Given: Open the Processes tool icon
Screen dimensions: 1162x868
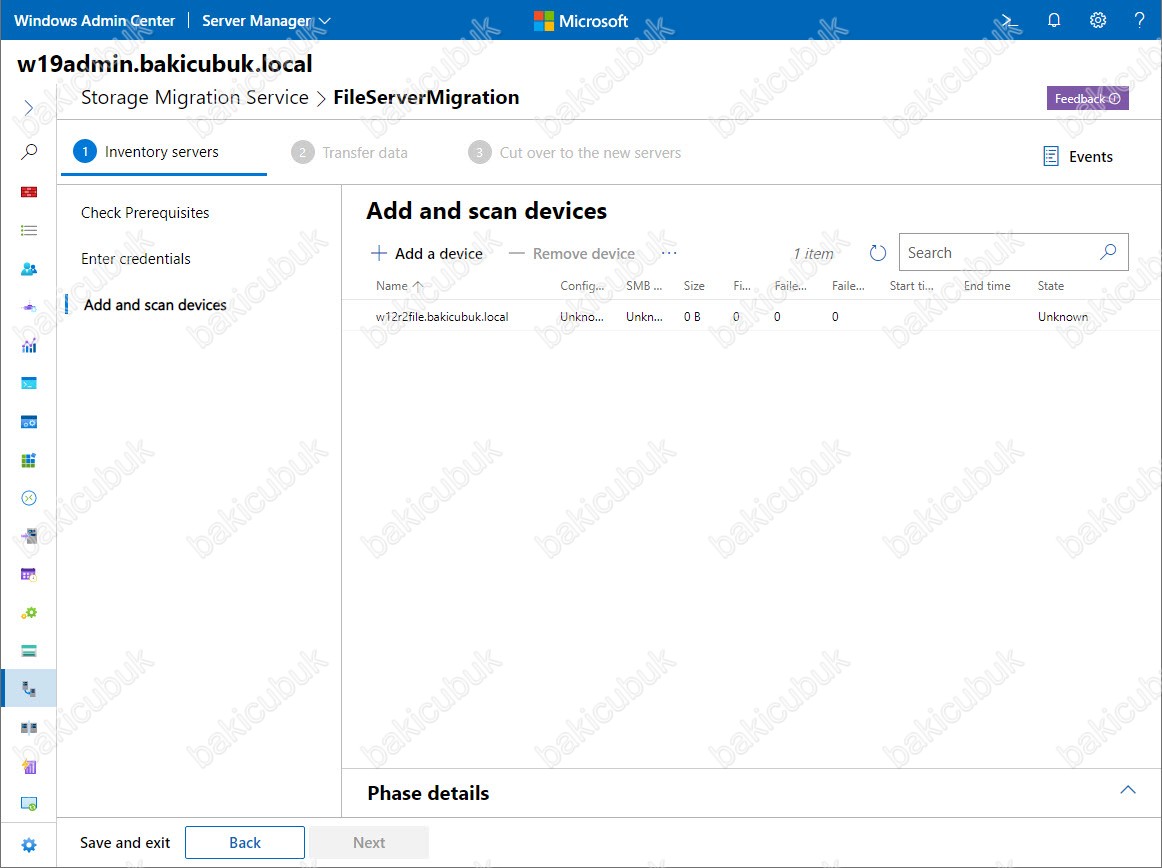Looking at the screenshot, I should (28, 422).
